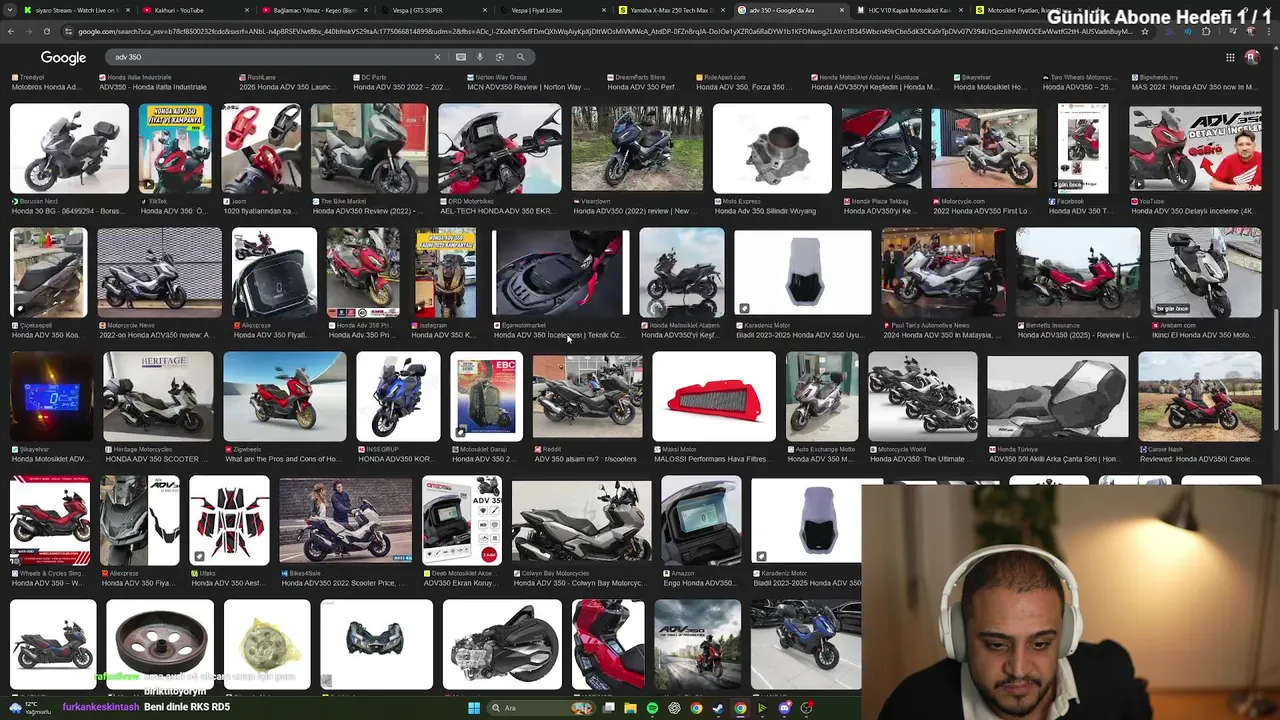Open Steam from the taskbar
The image size is (1280, 720).
[718, 708]
